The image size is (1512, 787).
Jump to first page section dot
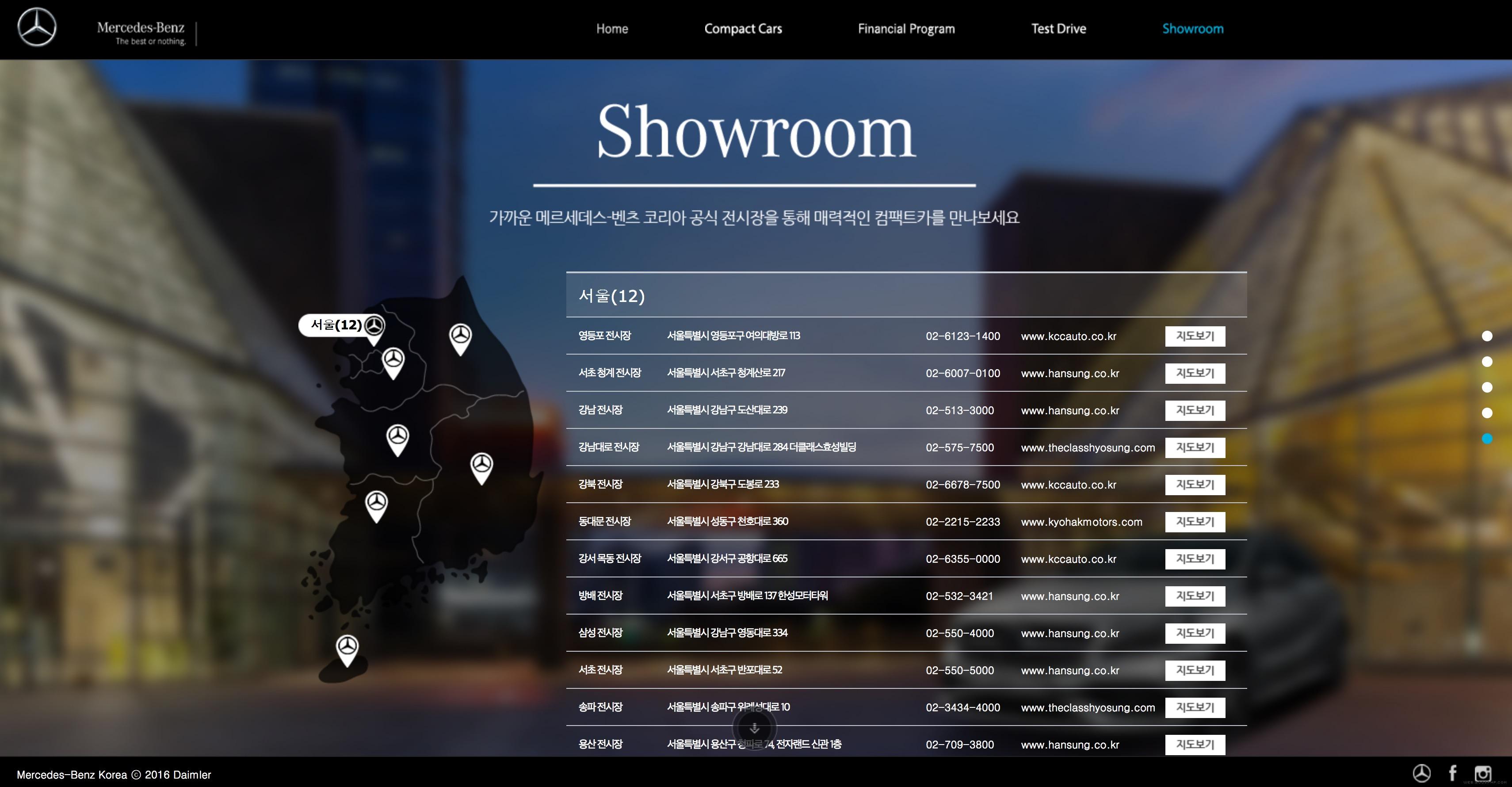pyautogui.click(x=1487, y=336)
